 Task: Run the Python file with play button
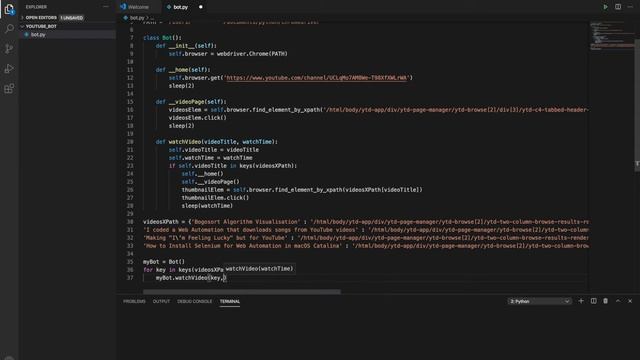tap(605, 7)
